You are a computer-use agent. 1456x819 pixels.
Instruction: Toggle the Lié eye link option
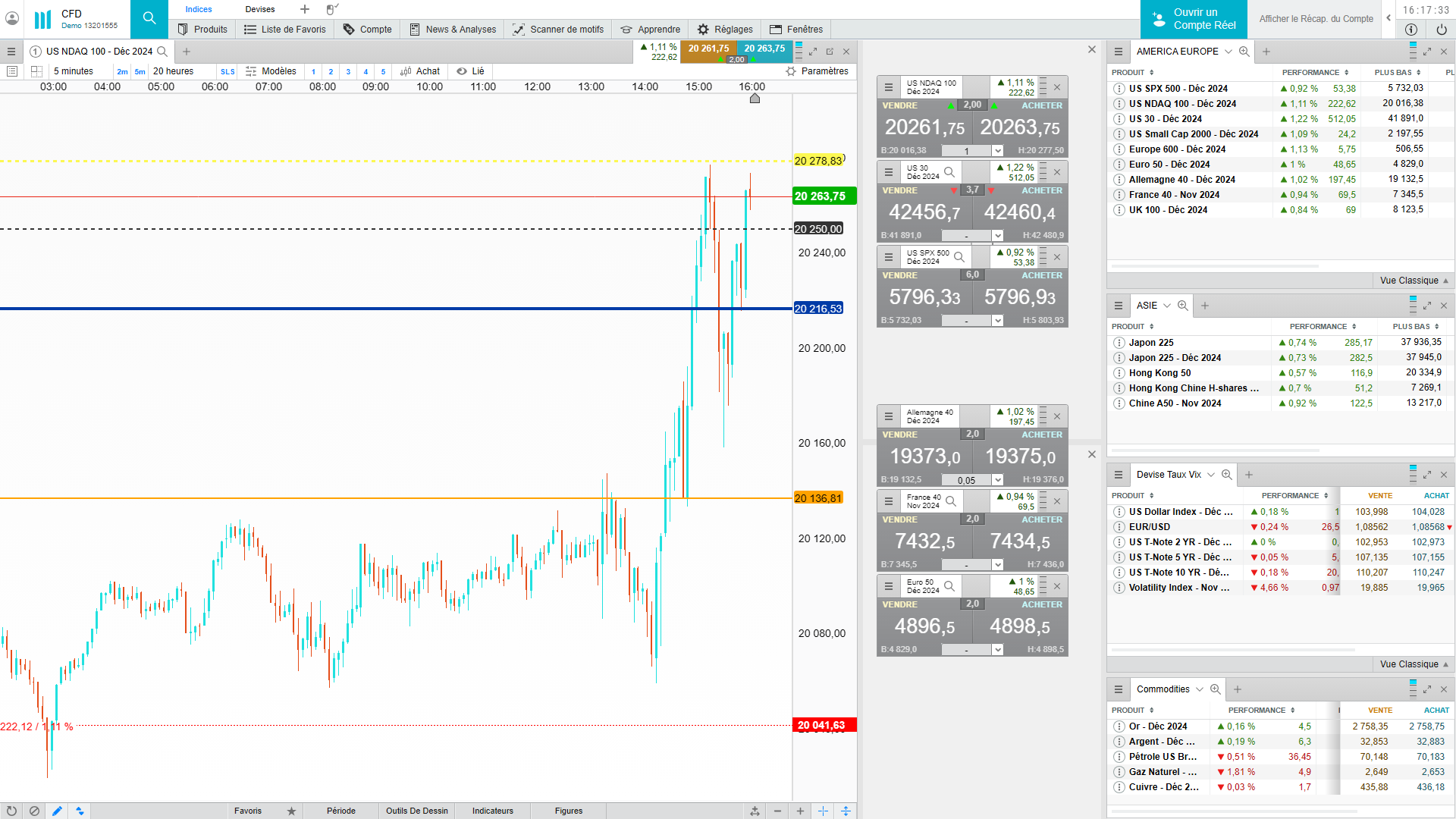tap(469, 71)
